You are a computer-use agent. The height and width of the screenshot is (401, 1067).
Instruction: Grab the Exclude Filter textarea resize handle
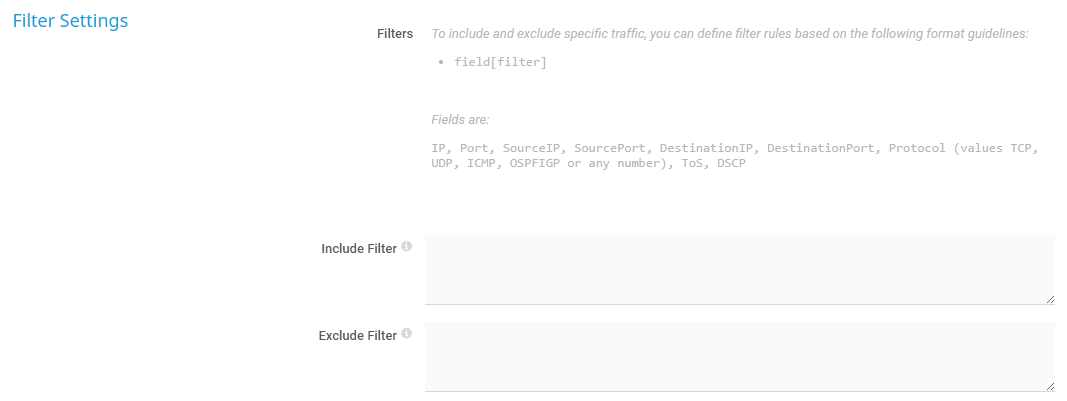click(x=1049, y=385)
